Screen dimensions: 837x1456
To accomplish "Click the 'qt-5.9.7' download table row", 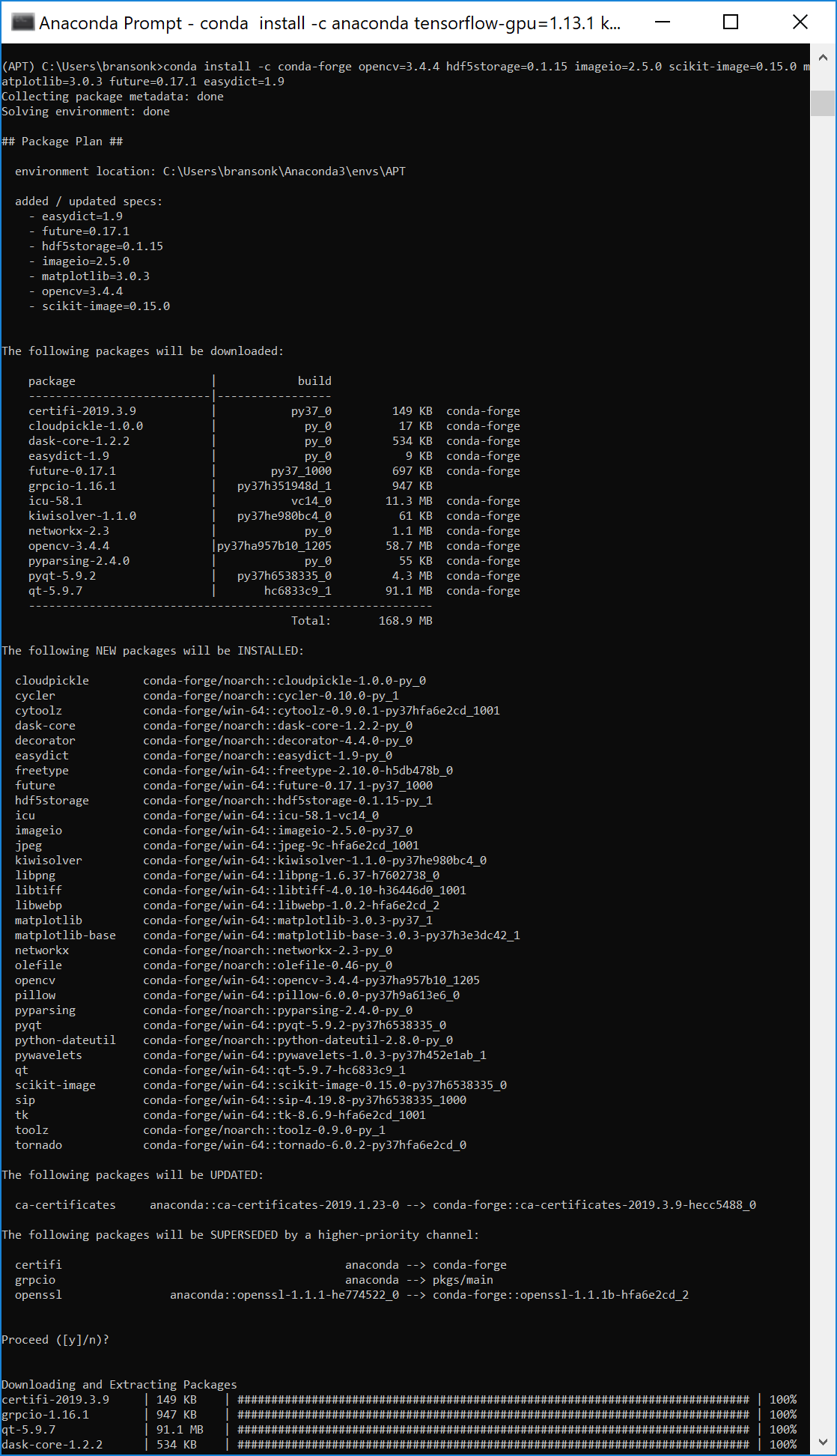I will [x=274, y=591].
